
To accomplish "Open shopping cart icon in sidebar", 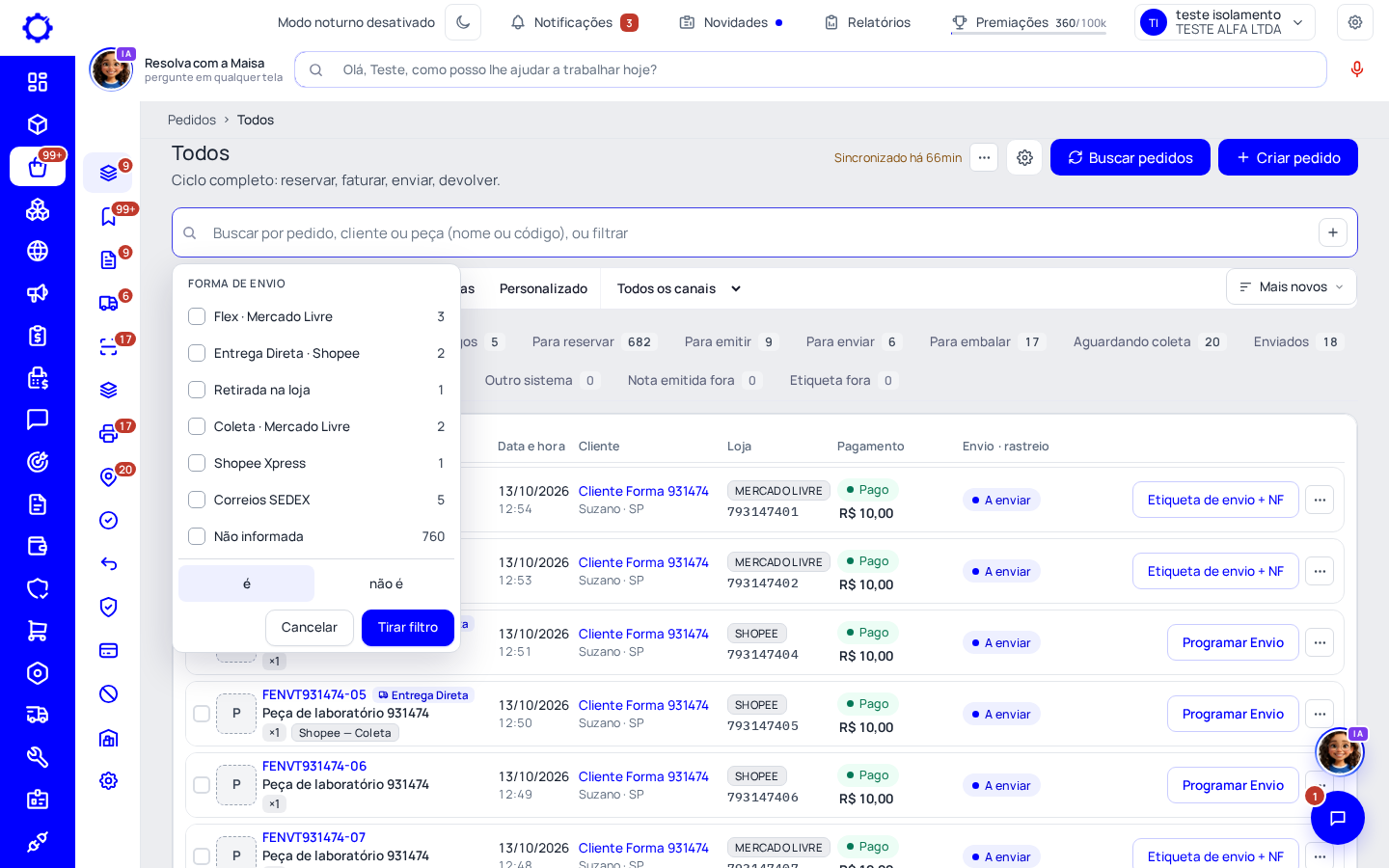I will coord(38,631).
